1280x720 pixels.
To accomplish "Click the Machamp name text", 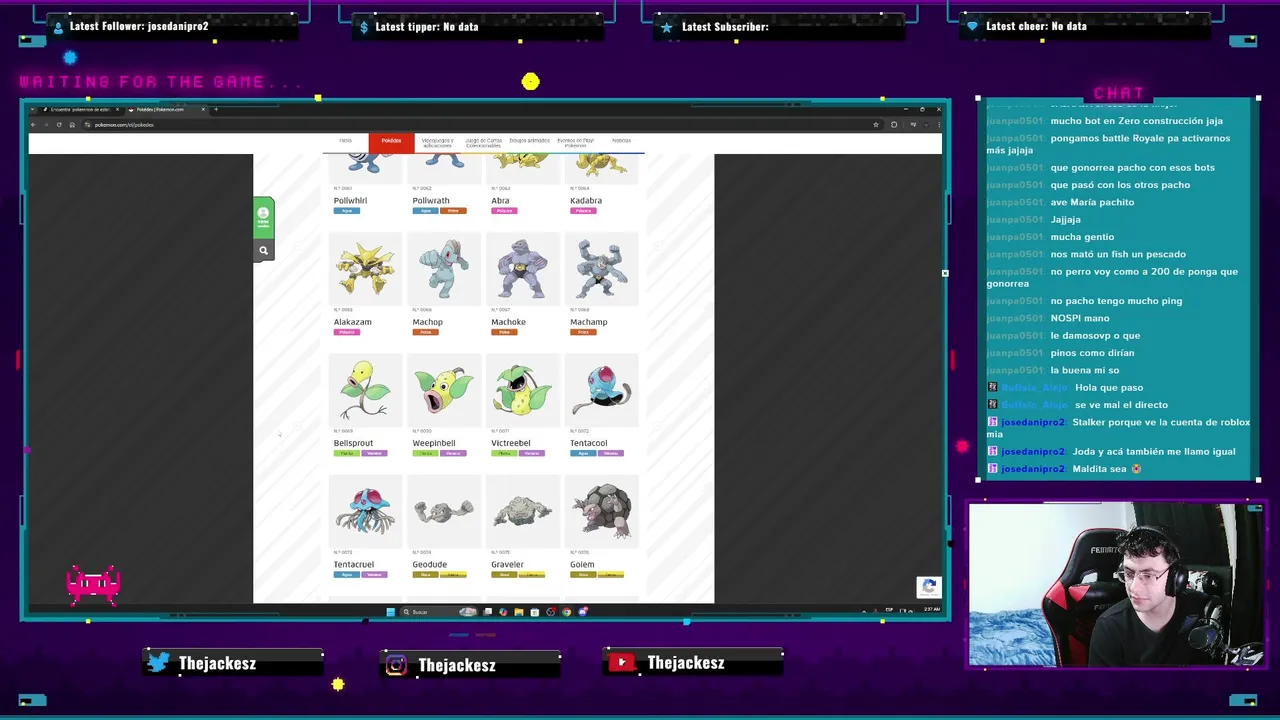I will [x=588, y=322].
